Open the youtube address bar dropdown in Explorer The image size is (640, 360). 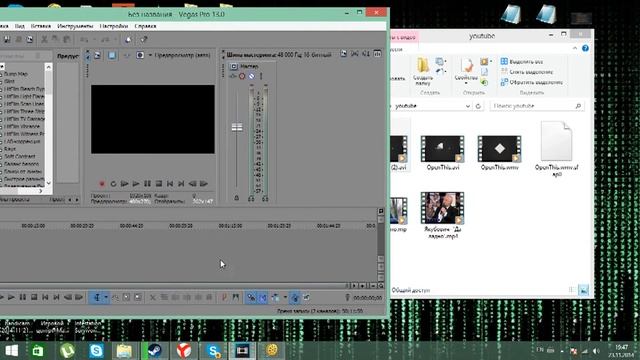[x=468, y=106]
